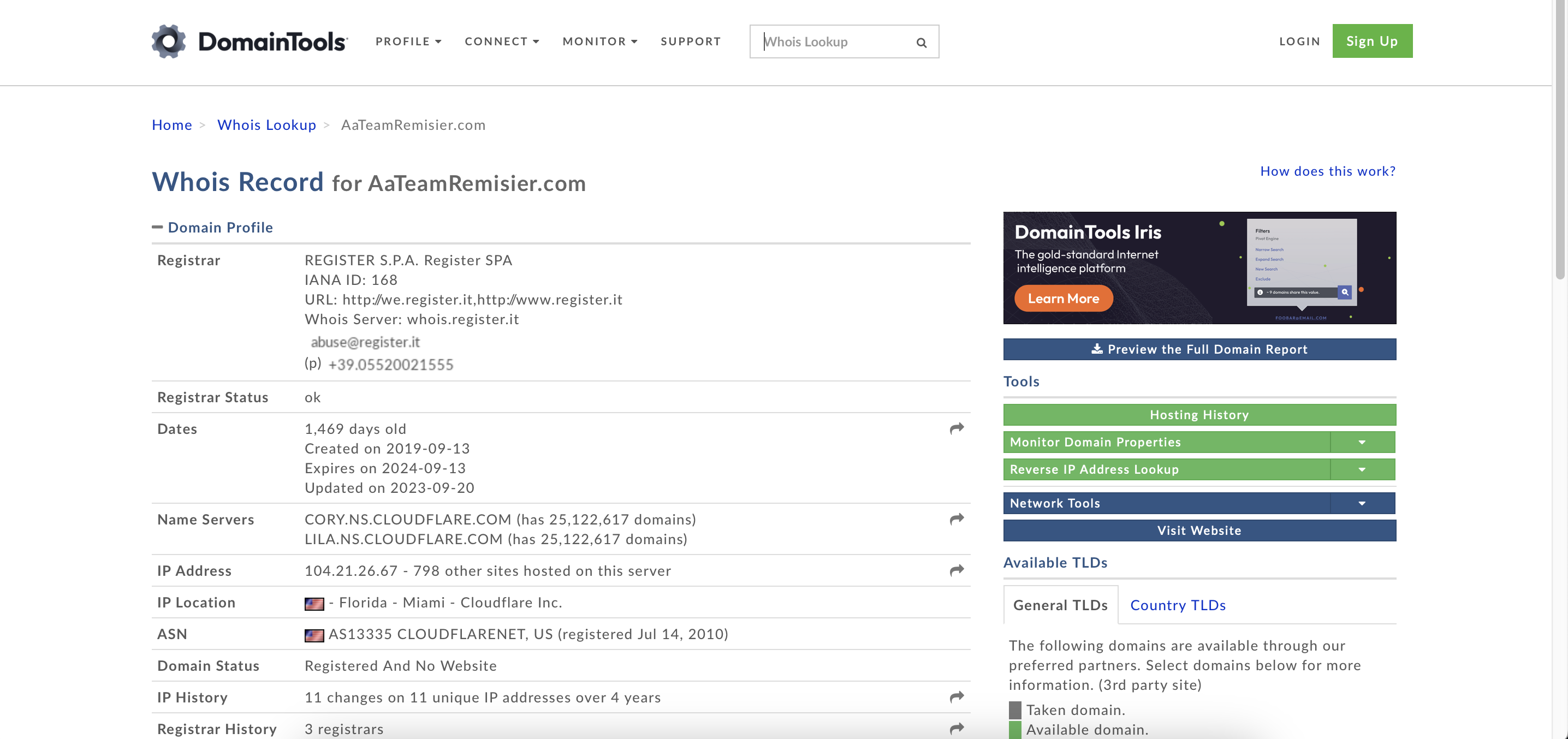Open the How does this work link

[x=1328, y=171]
